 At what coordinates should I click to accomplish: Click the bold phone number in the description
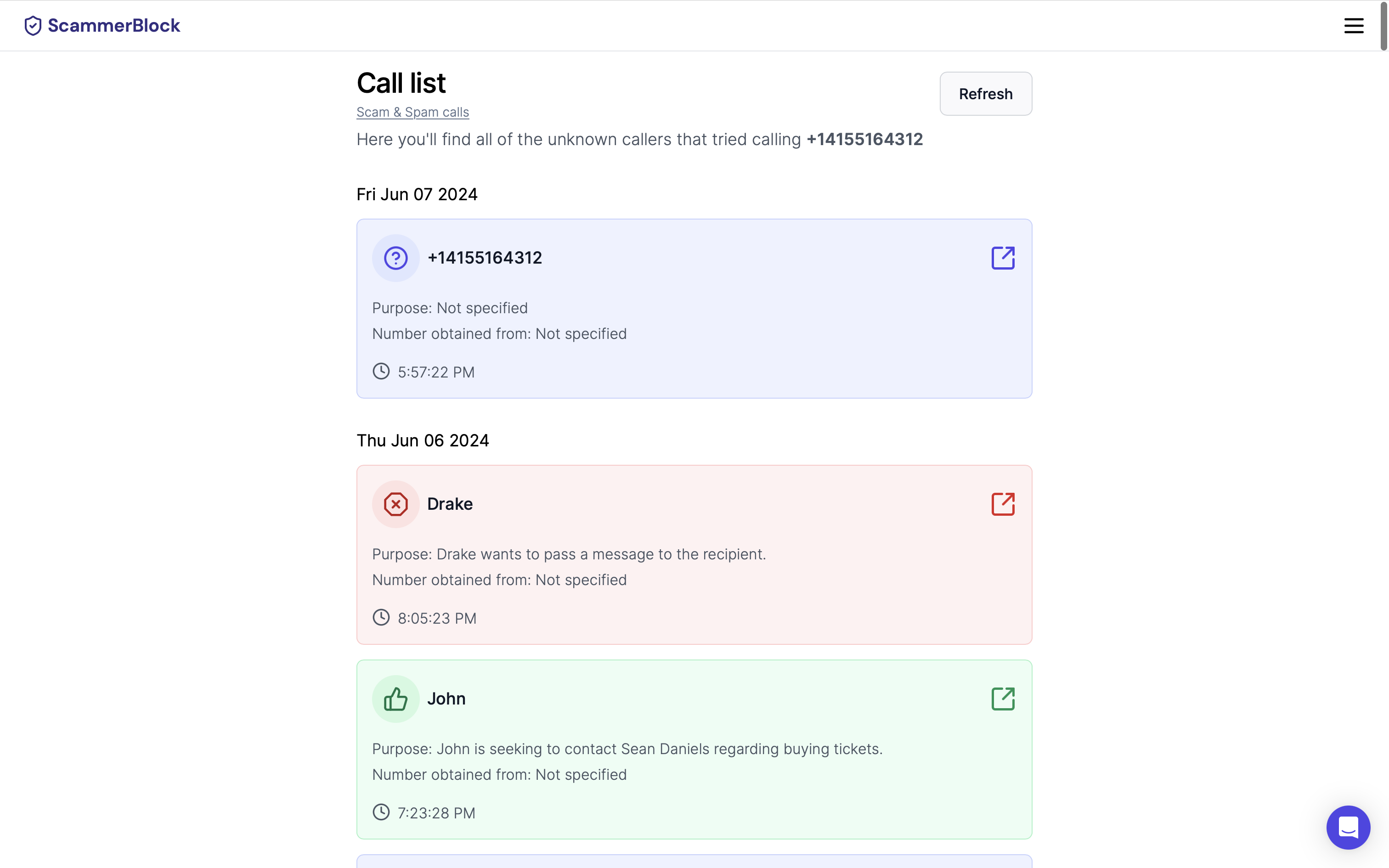[864, 140]
